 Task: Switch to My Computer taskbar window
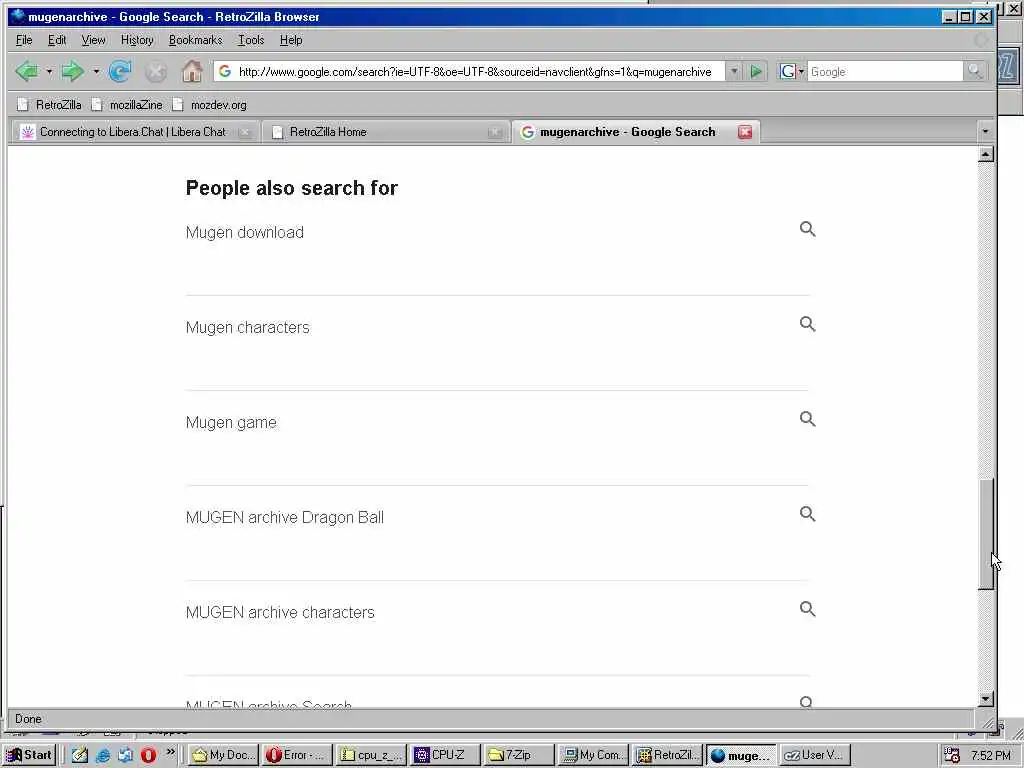592,755
